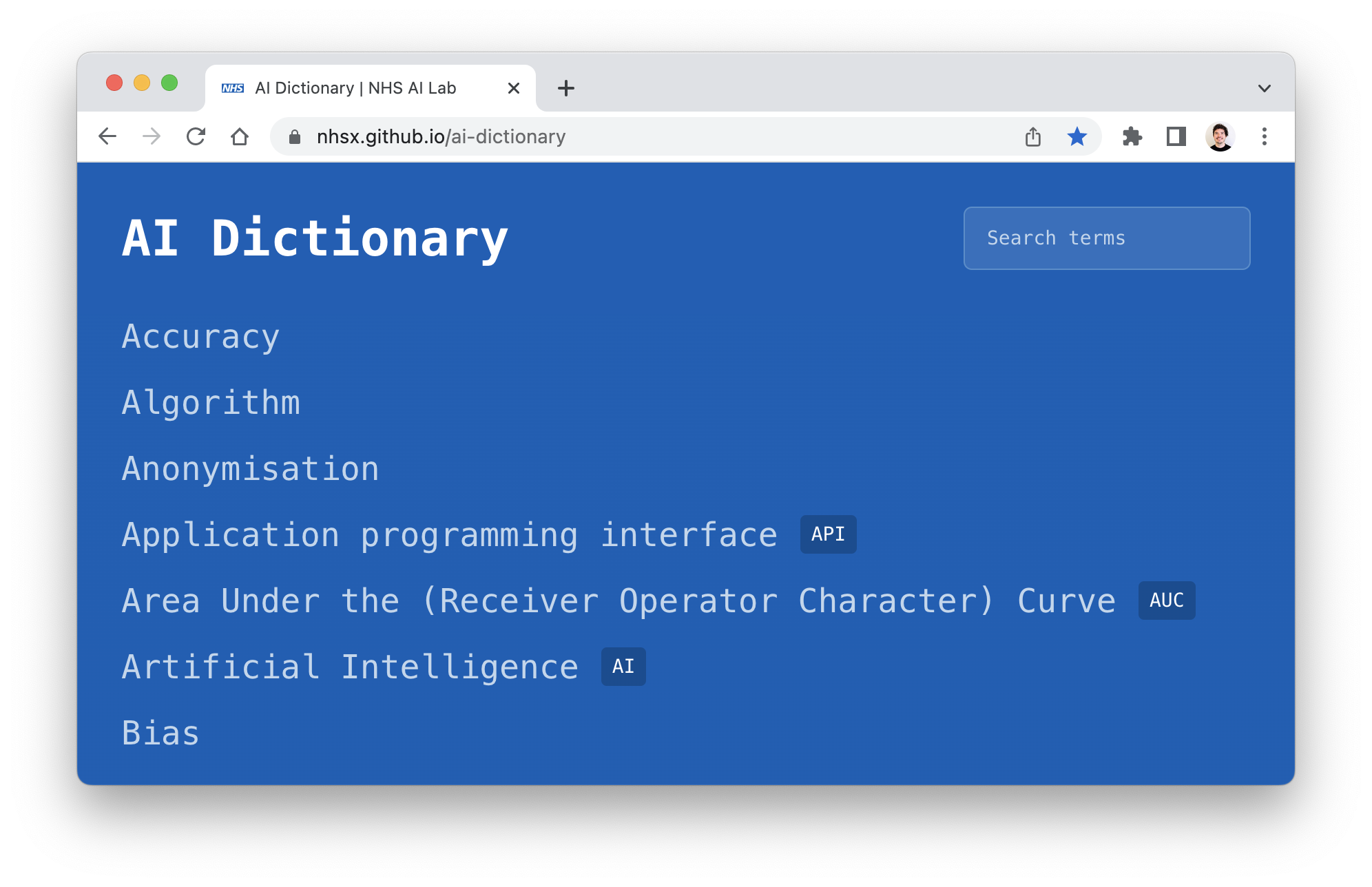Select the Bias dictionary entry

[163, 733]
